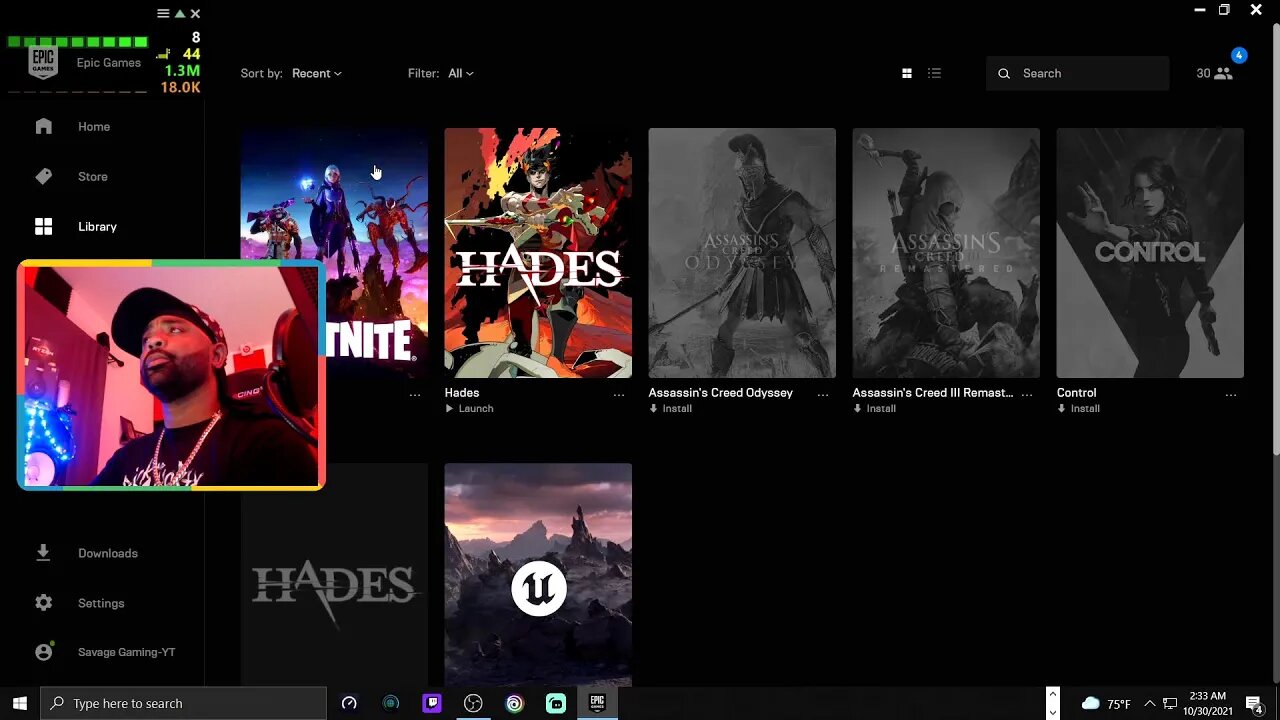Open the Windows notification center
This screenshot has width=1280, height=720.
click(1255, 704)
